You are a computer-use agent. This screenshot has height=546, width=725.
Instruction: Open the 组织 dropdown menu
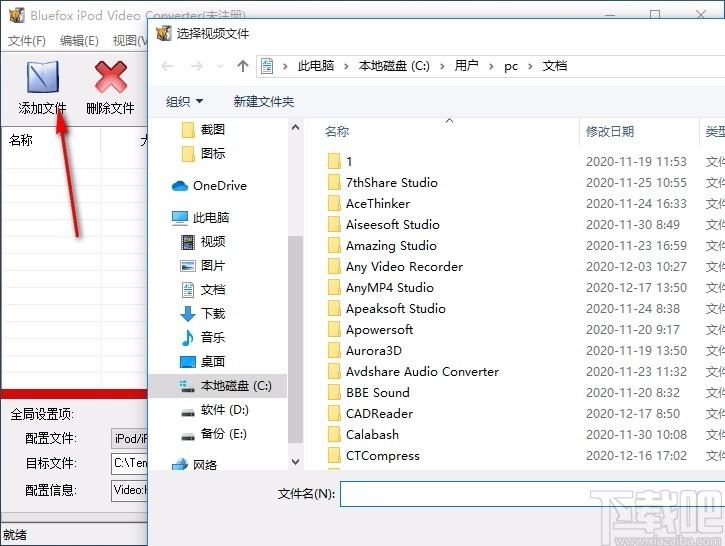(184, 101)
